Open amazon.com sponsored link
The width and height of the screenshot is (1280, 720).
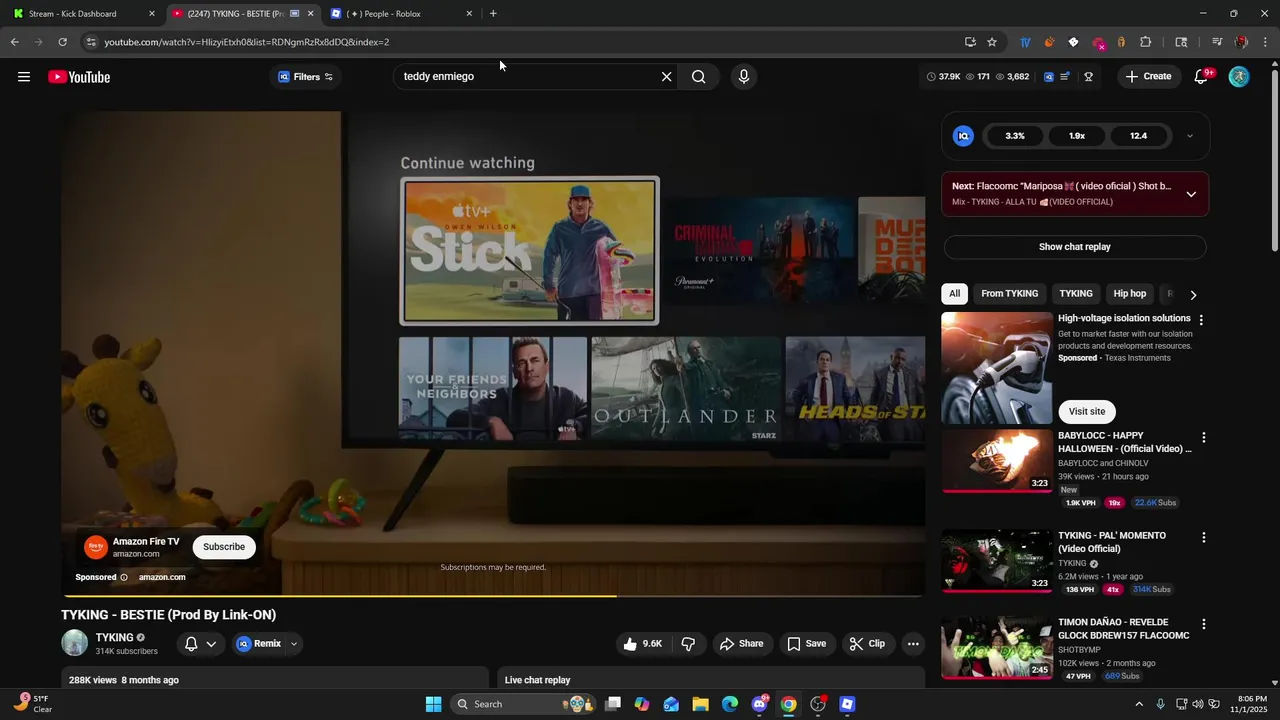tap(162, 577)
